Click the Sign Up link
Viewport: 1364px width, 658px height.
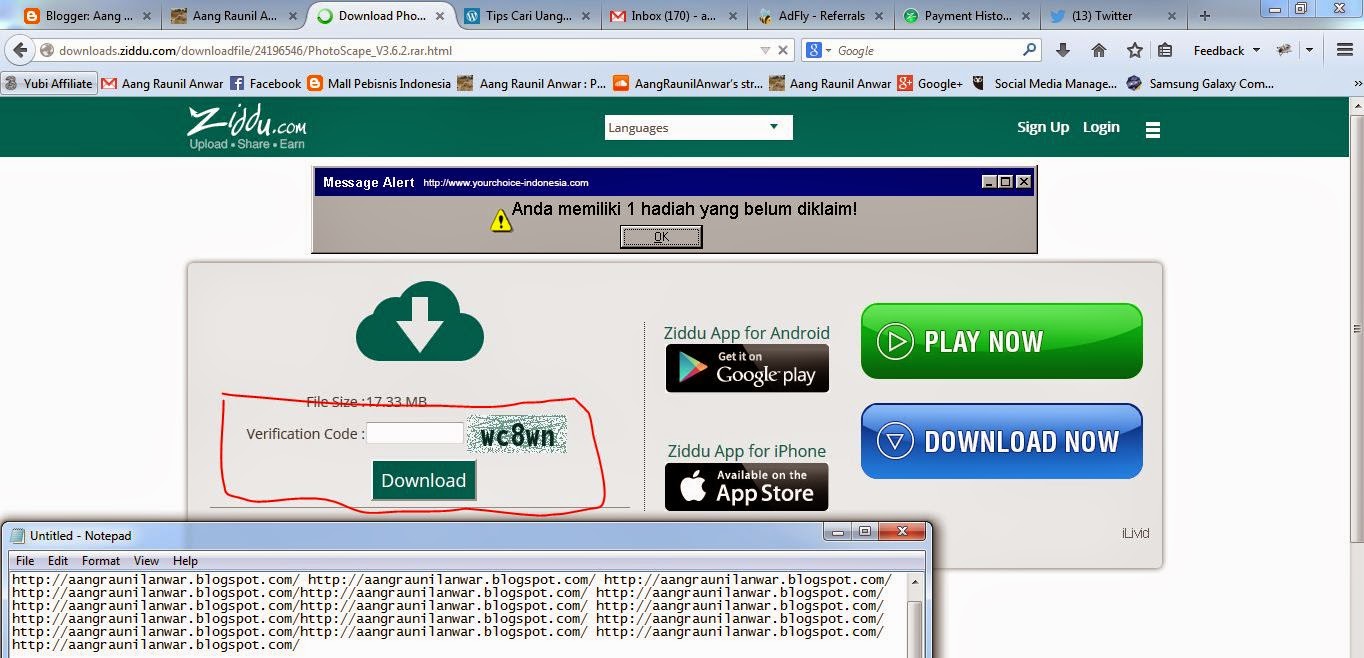point(1043,127)
